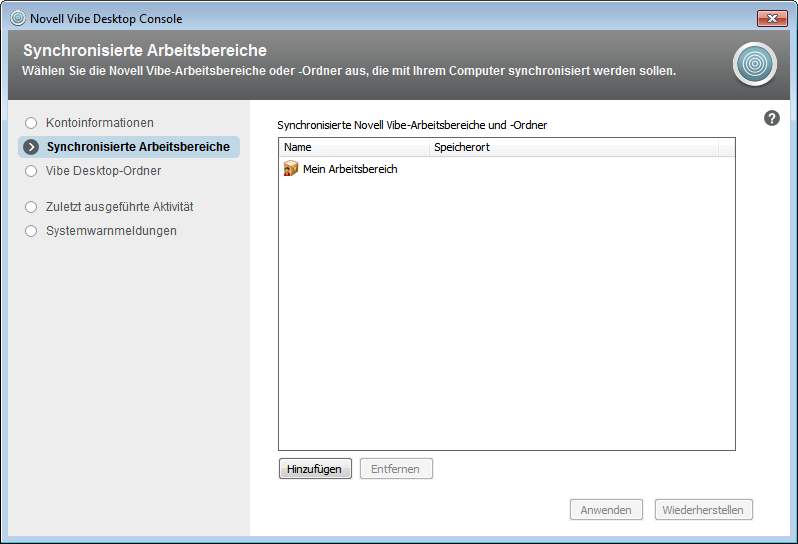Click the Entfernen button
Screen dimensions: 798x544
[x=396, y=469]
